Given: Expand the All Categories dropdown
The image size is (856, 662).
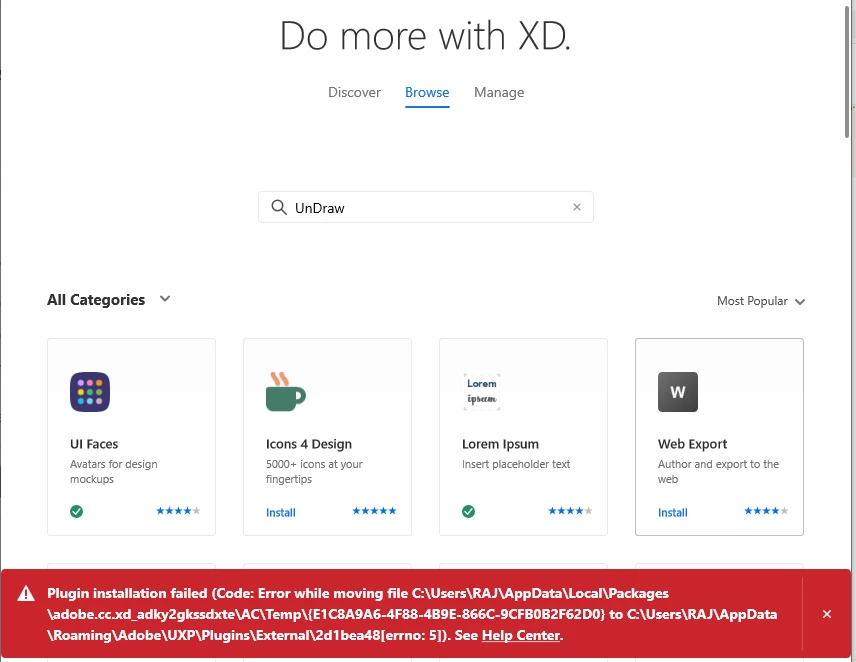Looking at the screenshot, I should [109, 300].
